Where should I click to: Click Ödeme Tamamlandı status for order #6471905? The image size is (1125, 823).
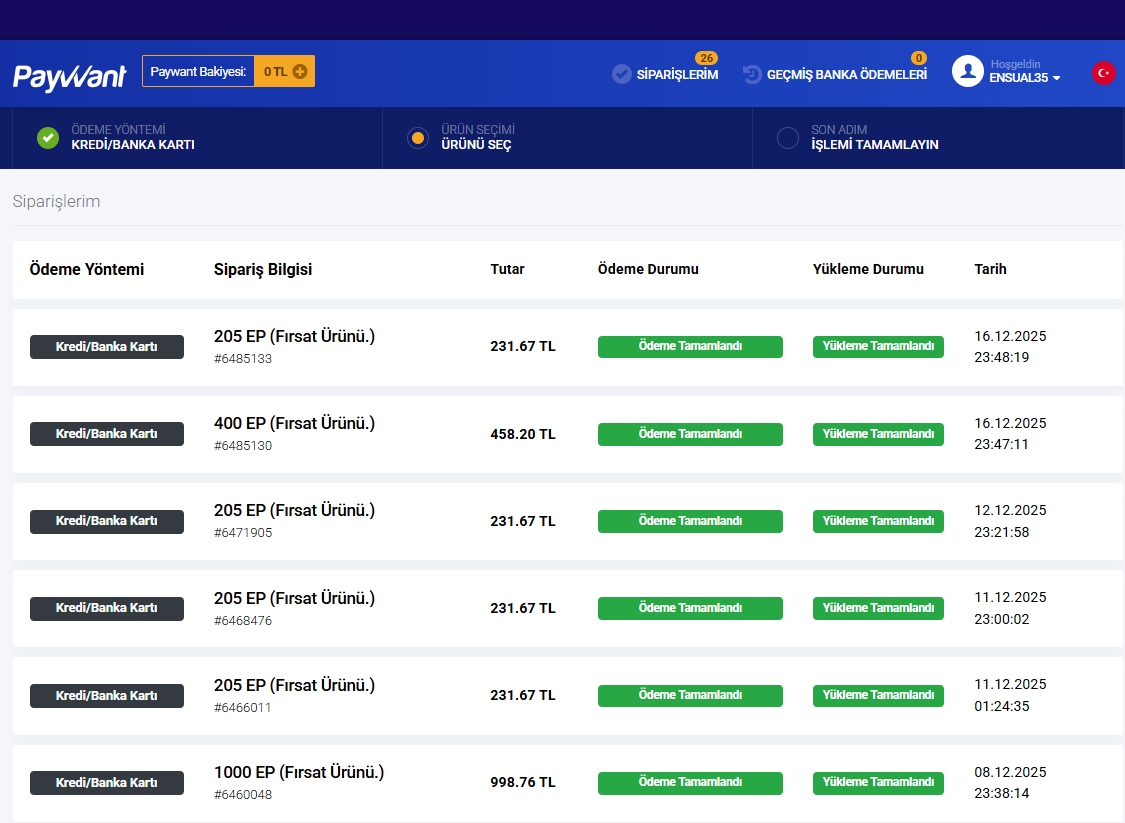coord(690,521)
